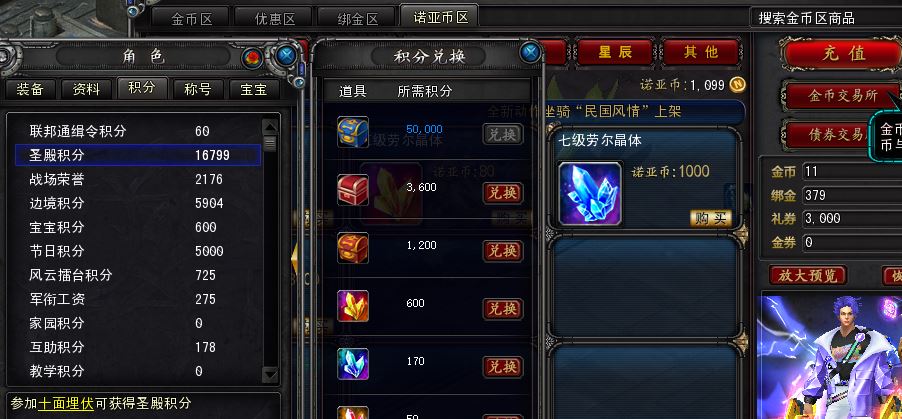
Task: Click 兑换 button for the 3,600 point item
Action: pos(503,193)
